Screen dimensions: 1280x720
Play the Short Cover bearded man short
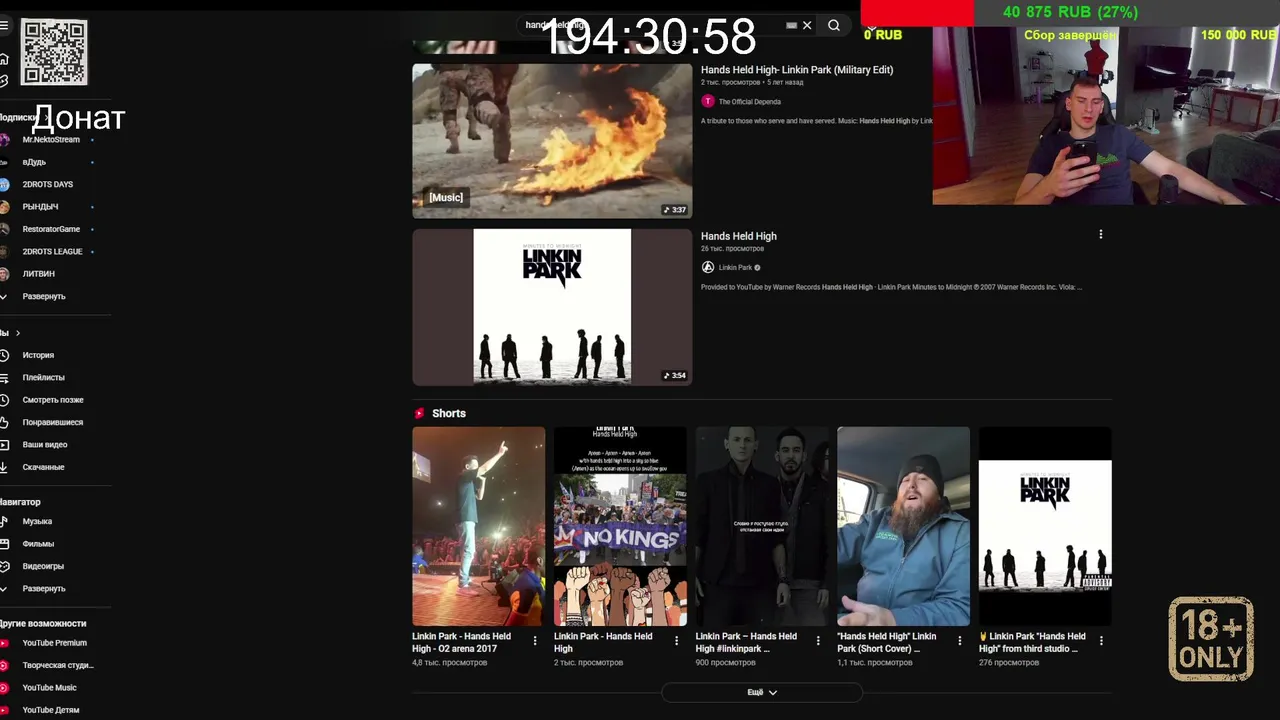903,526
